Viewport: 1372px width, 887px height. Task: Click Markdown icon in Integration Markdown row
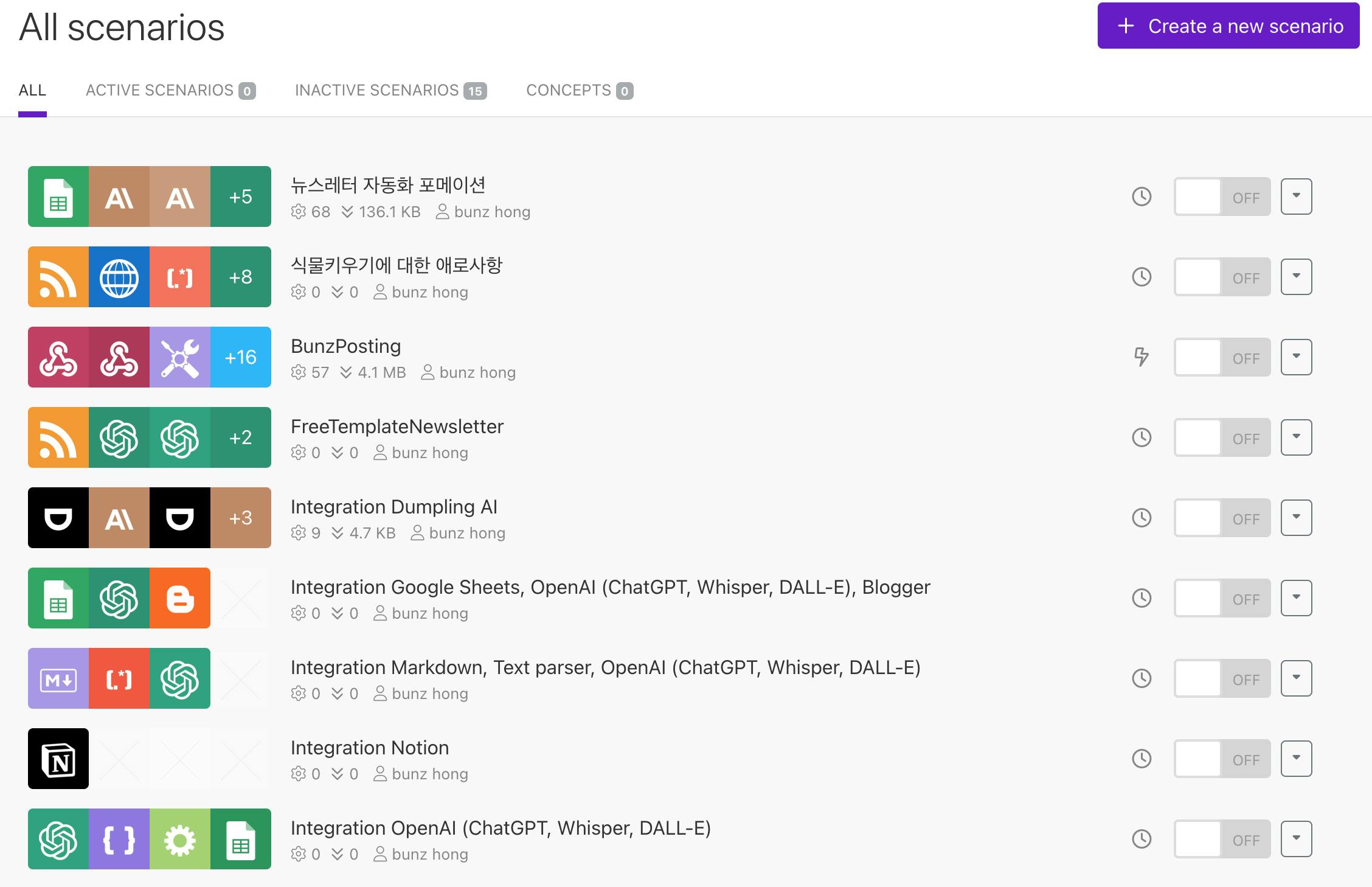[x=58, y=678]
